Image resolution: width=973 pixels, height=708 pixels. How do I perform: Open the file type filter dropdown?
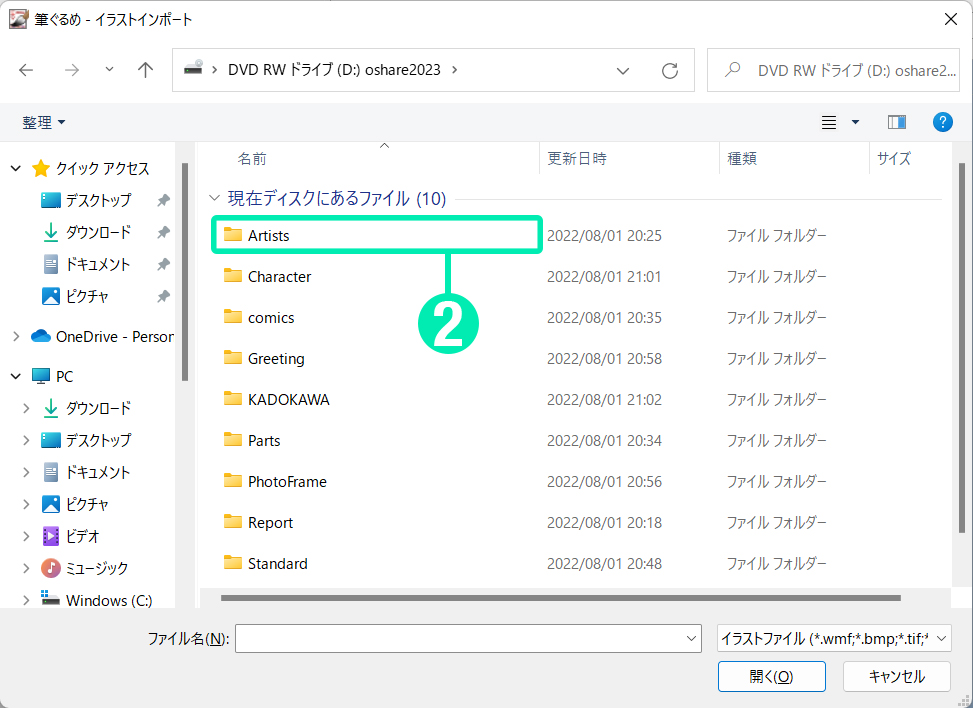[834, 639]
